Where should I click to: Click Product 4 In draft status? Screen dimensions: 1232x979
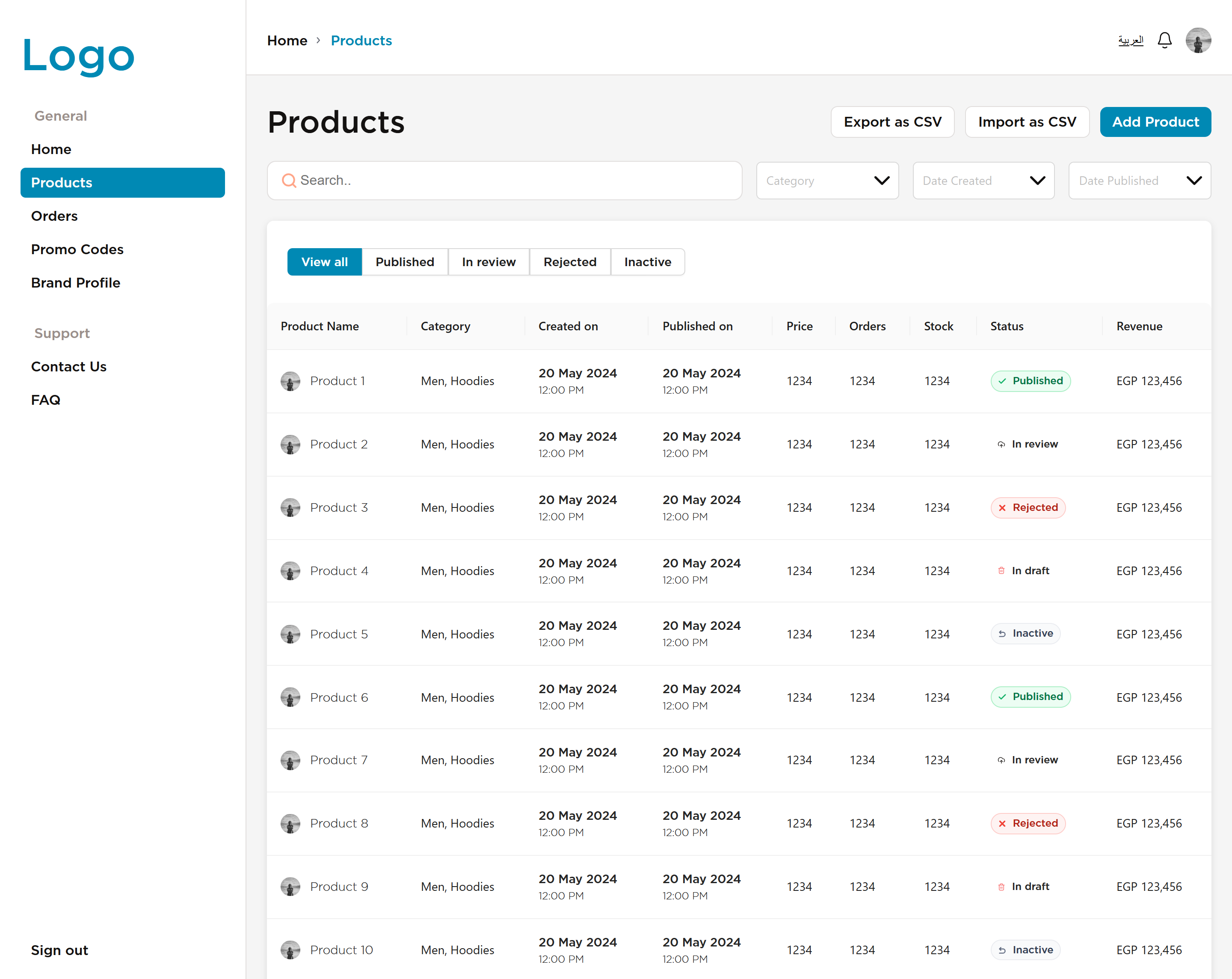point(1023,570)
